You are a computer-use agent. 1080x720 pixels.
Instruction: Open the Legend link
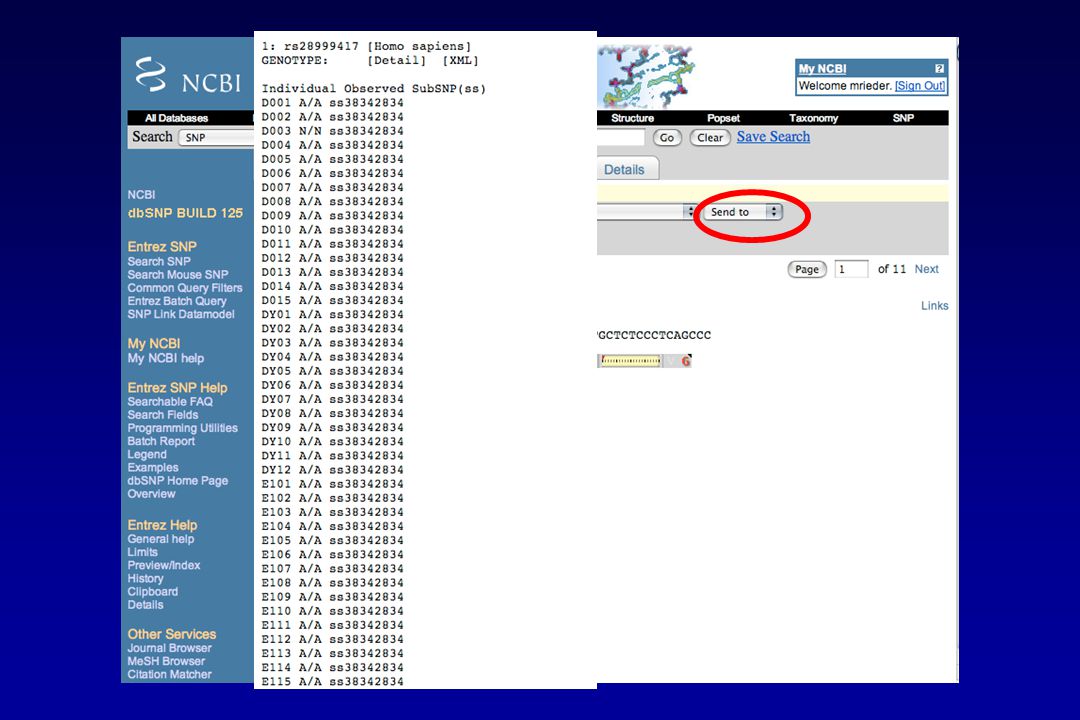147,455
